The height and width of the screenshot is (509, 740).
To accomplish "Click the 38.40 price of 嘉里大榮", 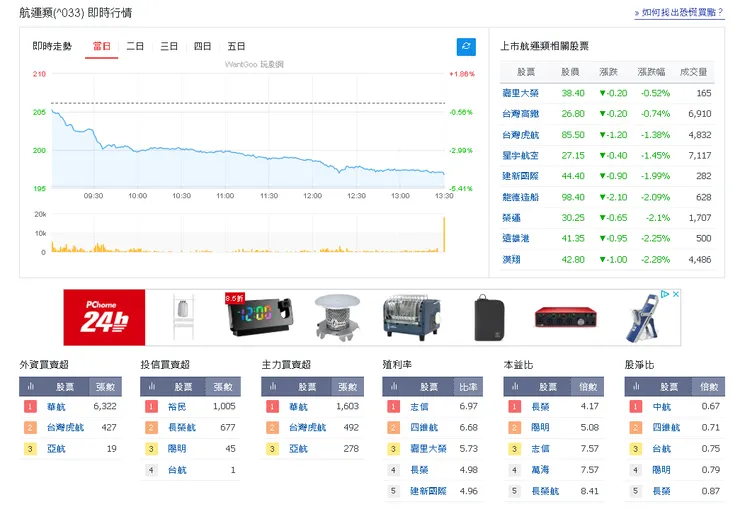I will [x=573, y=93].
